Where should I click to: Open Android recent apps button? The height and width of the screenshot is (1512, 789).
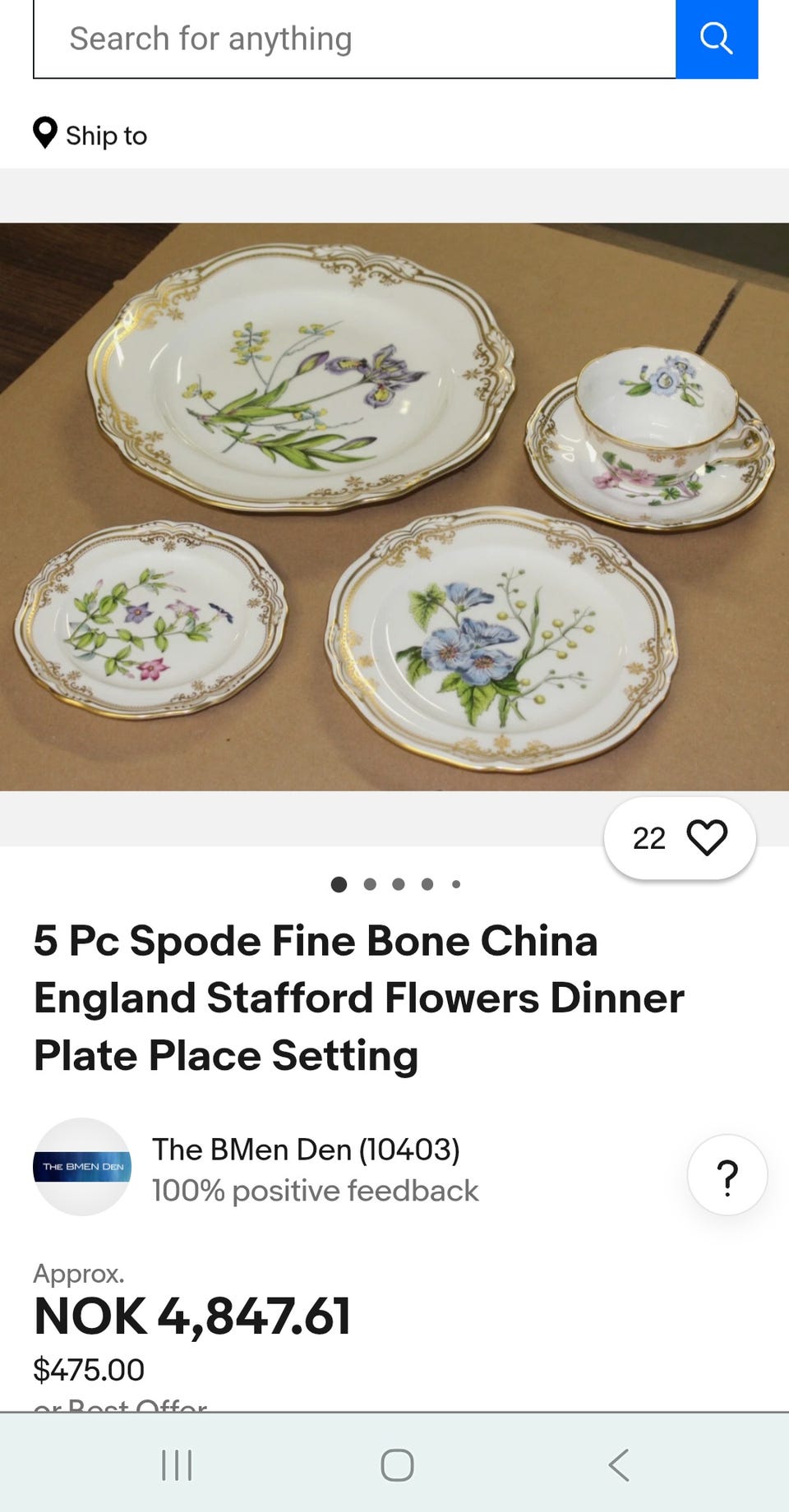coord(177,1465)
